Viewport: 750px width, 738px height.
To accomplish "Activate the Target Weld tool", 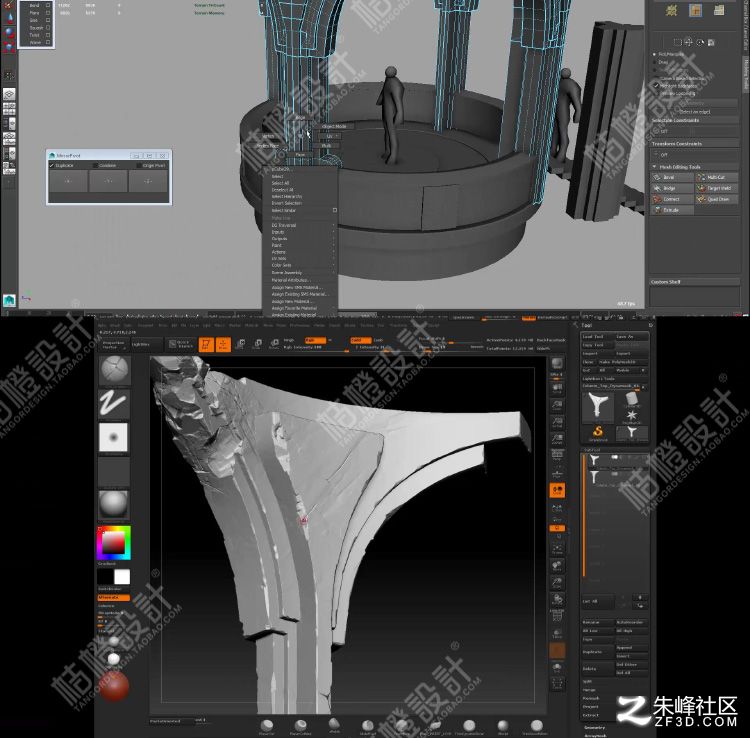I will pos(716,188).
